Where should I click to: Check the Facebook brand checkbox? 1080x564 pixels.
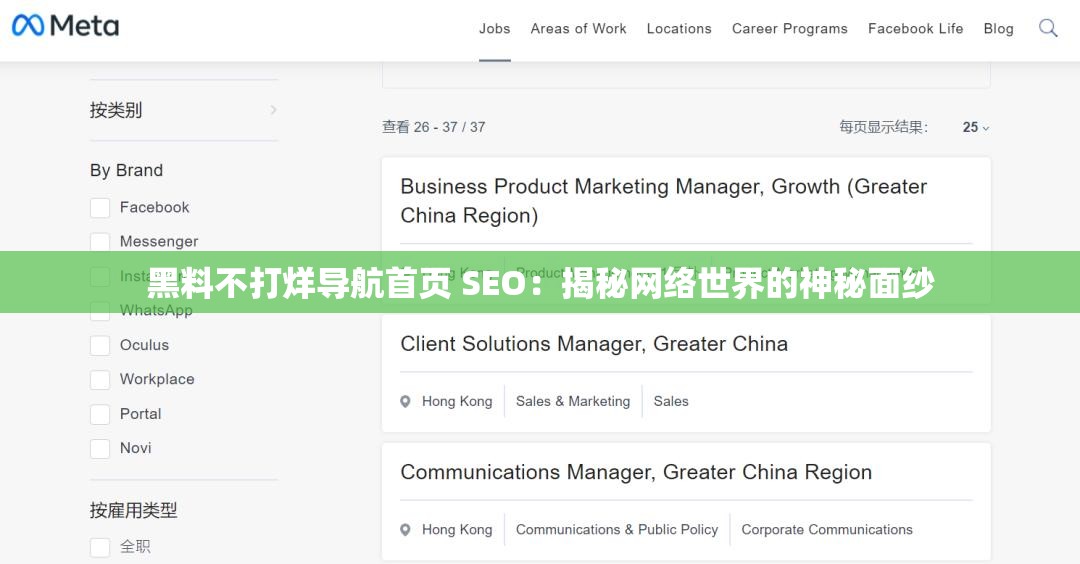point(100,208)
